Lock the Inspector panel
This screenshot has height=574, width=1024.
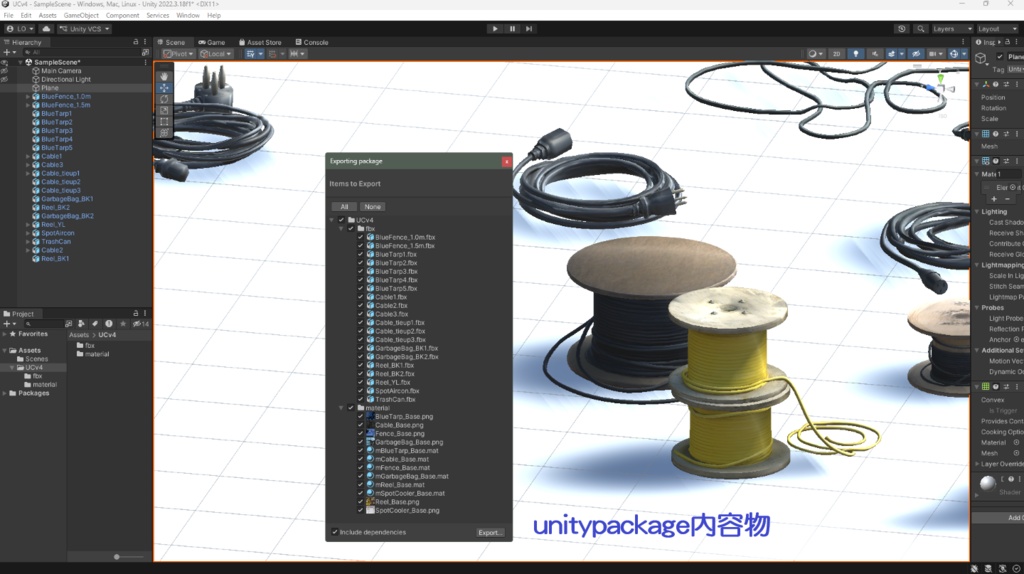[x=1008, y=42]
